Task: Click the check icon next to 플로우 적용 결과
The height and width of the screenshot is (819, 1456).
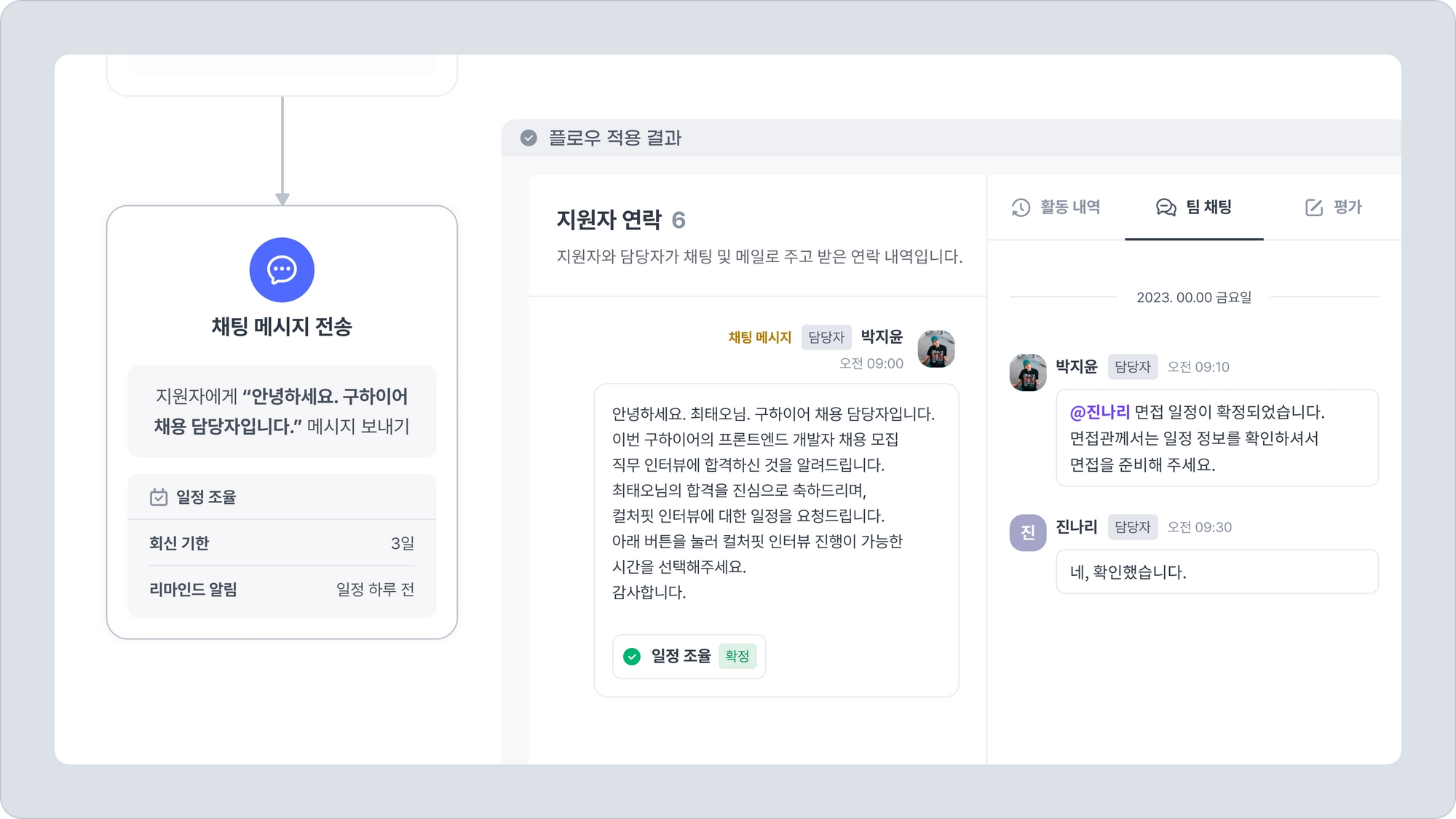Action: click(x=529, y=138)
